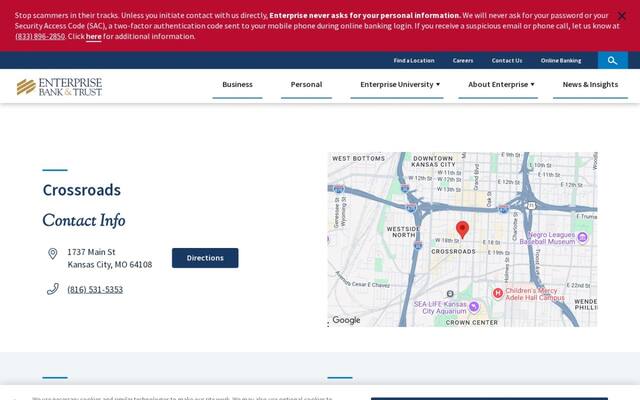640x400 pixels.
Task: Click the 'WEST BOTTOMS' map label
Action: point(358,158)
